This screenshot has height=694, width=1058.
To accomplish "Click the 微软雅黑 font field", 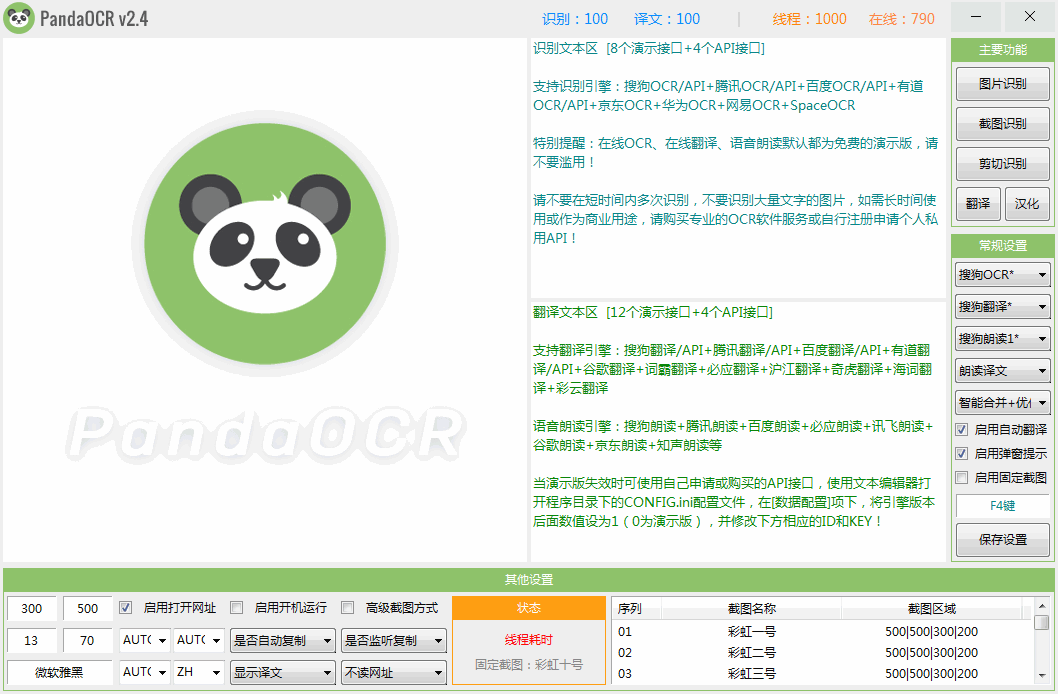I will [59, 672].
